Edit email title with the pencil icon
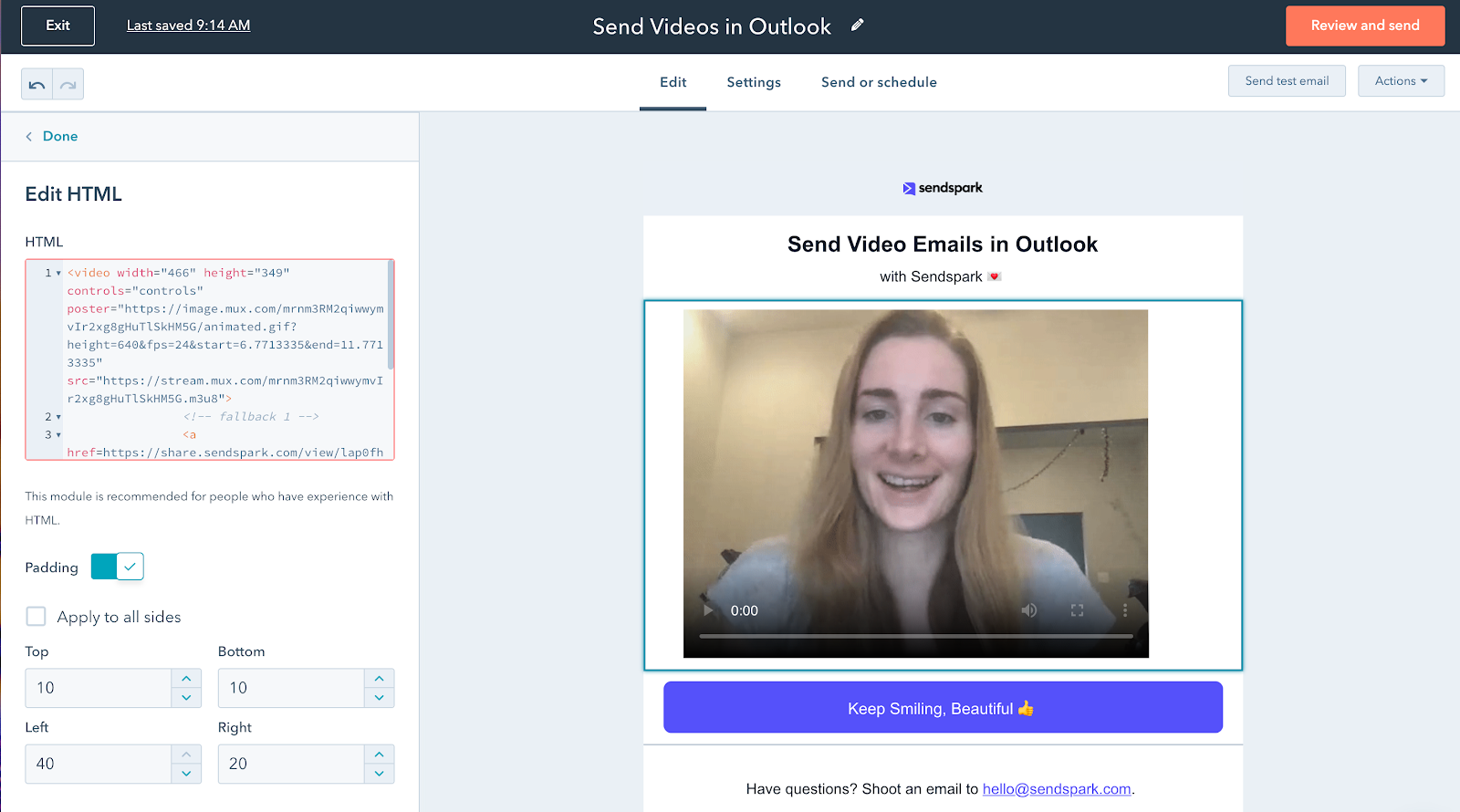Image resolution: width=1460 pixels, height=812 pixels. tap(857, 26)
